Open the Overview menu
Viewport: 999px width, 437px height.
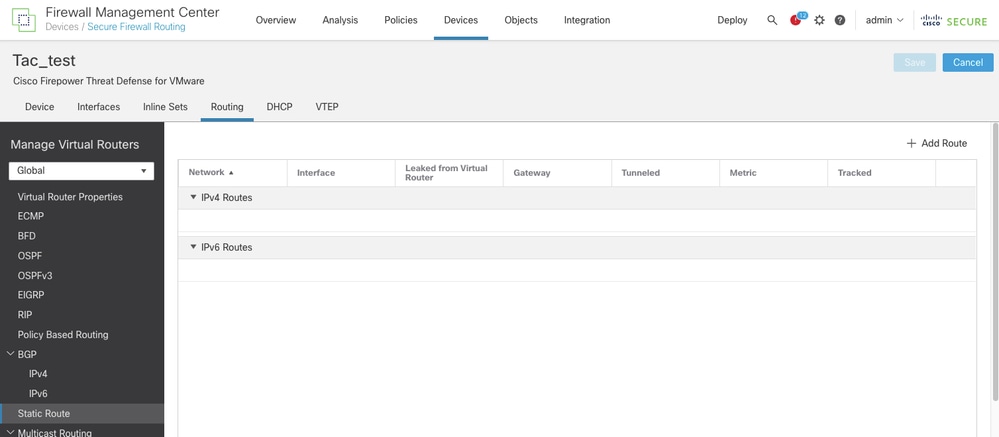pyautogui.click(x=276, y=20)
